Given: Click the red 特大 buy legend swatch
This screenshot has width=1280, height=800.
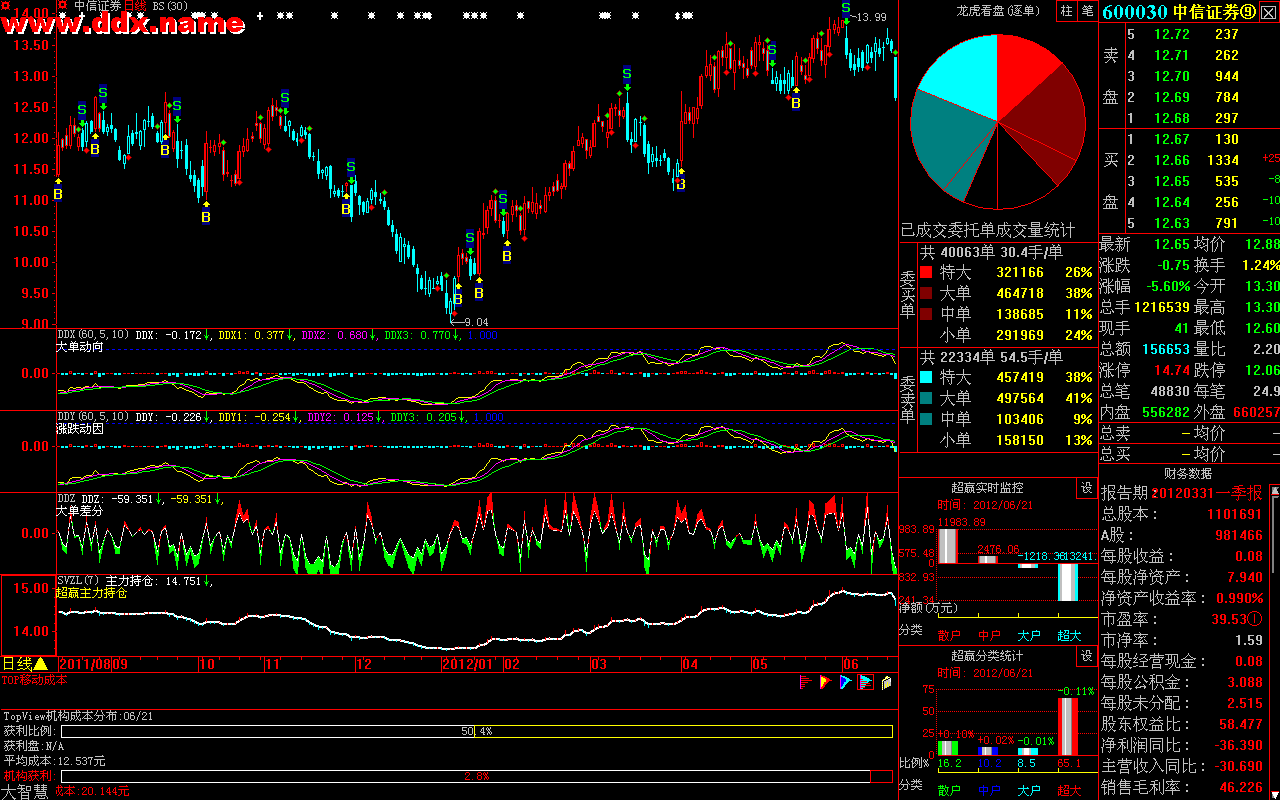Looking at the screenshot, I should 926,272.
